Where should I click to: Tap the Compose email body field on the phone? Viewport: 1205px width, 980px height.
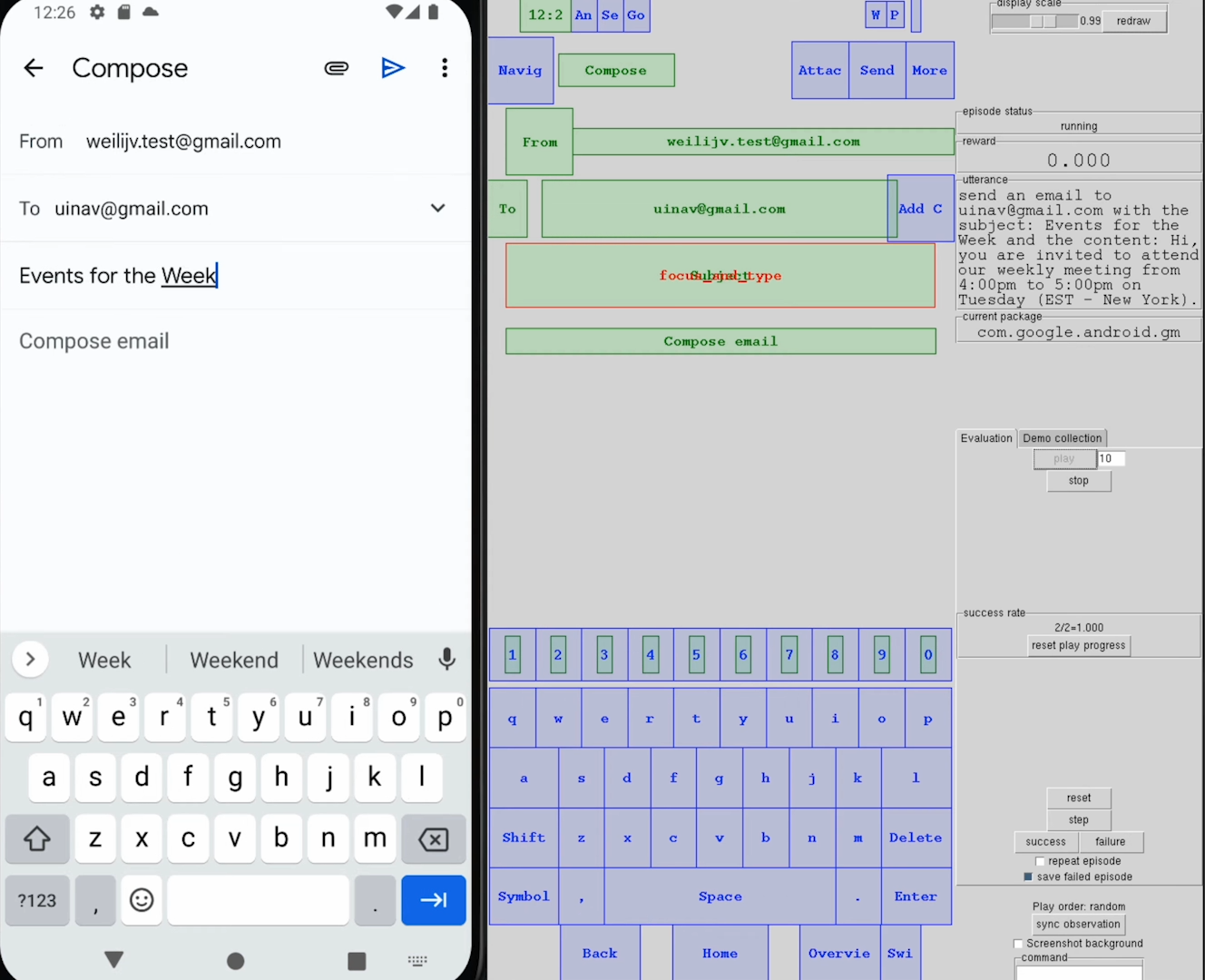[x=236, y=341]
